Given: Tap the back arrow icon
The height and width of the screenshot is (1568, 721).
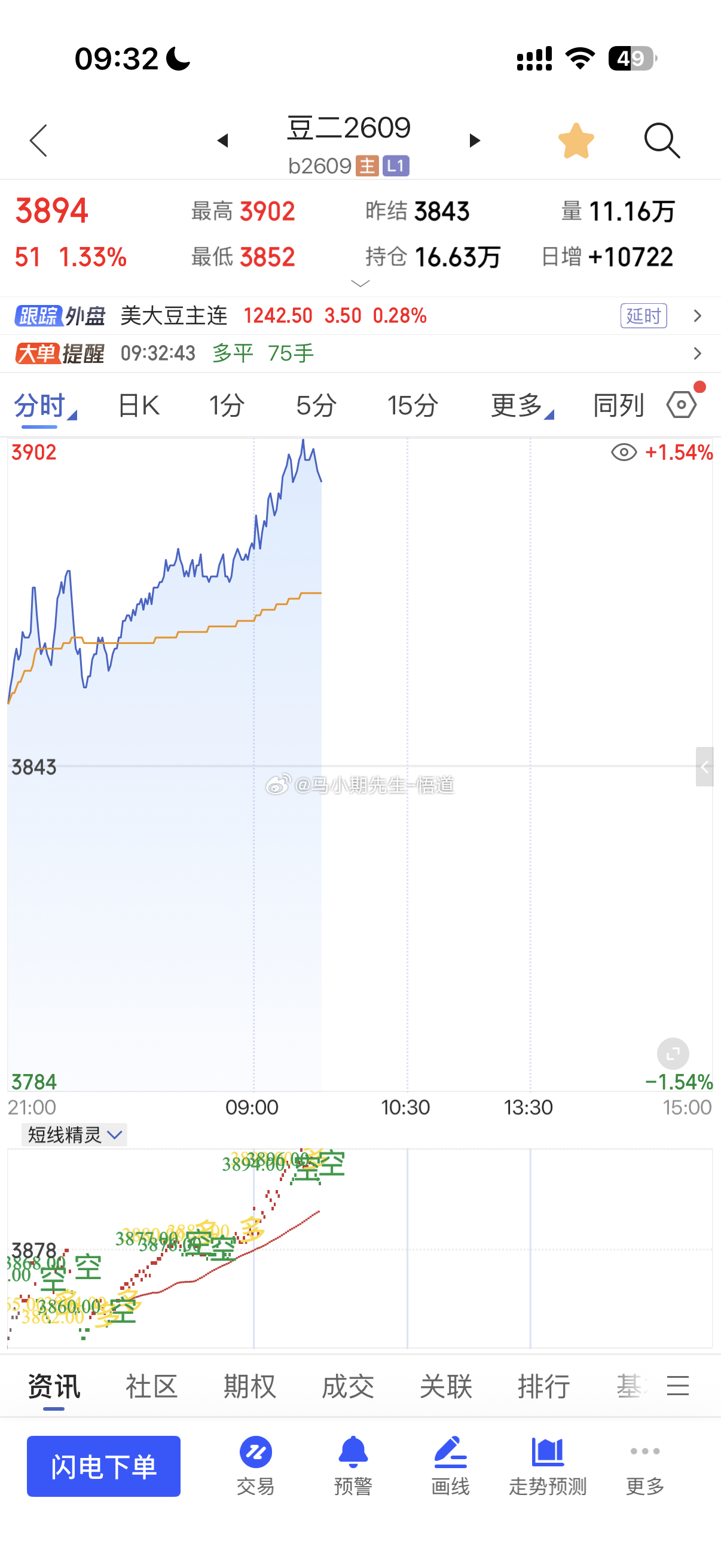Looking at the screenshot, I should click(x=38, y=141).
